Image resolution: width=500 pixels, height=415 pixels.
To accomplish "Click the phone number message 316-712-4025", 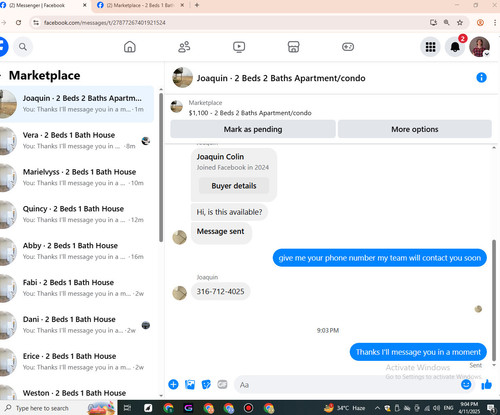I will (220, 291).
